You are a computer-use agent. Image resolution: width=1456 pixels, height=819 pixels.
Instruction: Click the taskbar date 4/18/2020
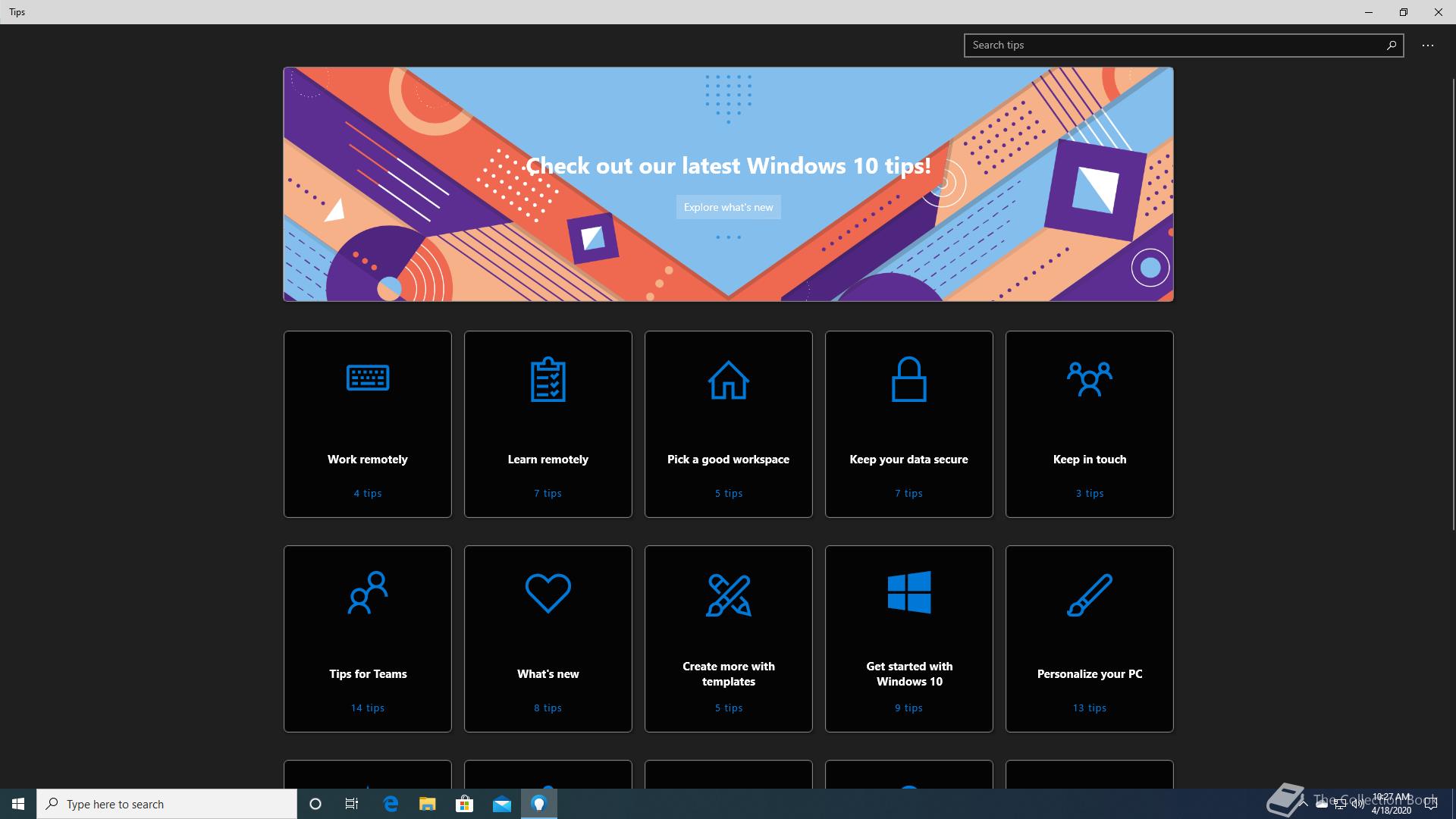[x=1391, y=811]
